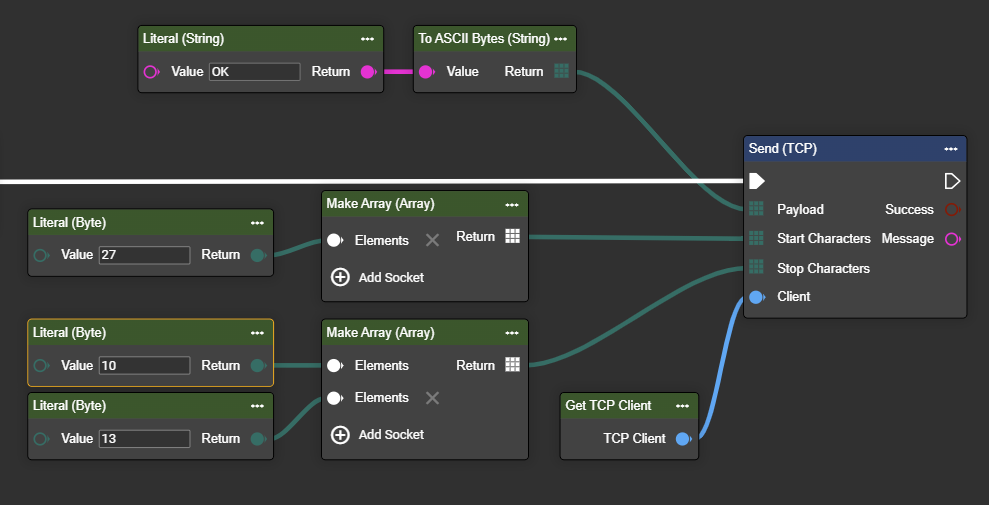Open options menu of Literal (Byte) 27 node
The image size is (989, 505).
257,223
